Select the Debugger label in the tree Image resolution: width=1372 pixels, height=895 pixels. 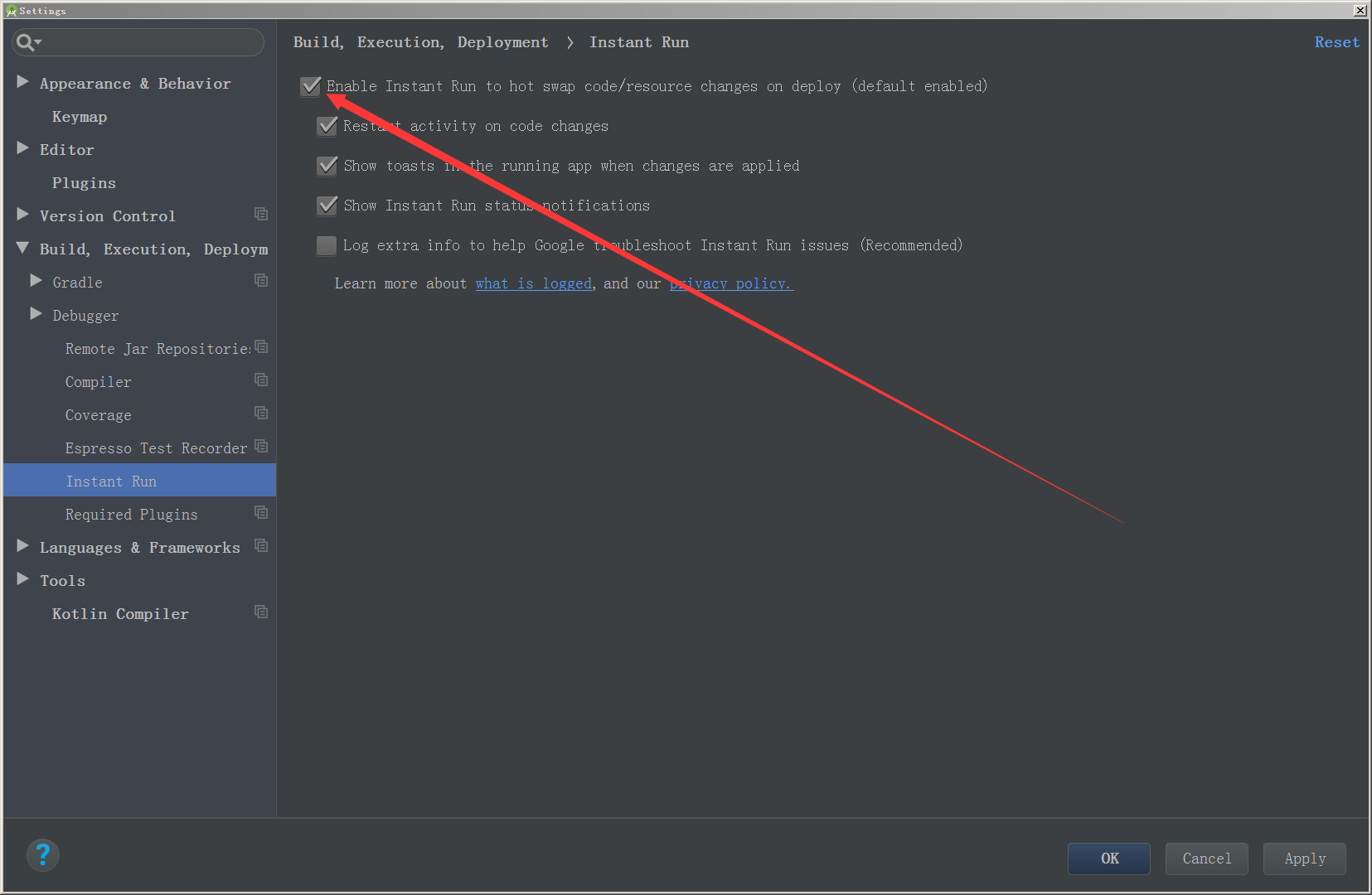coord(86,316)
